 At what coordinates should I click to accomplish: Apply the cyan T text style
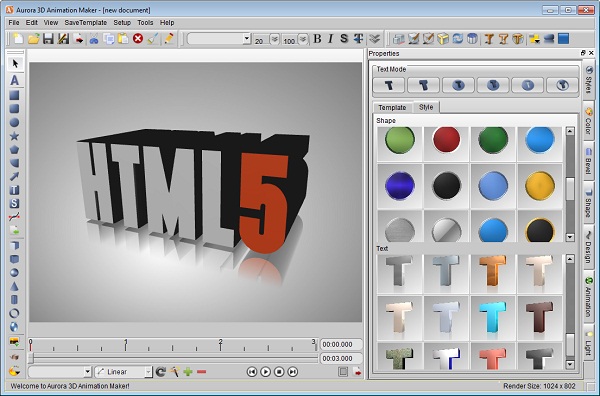[493, 318]
